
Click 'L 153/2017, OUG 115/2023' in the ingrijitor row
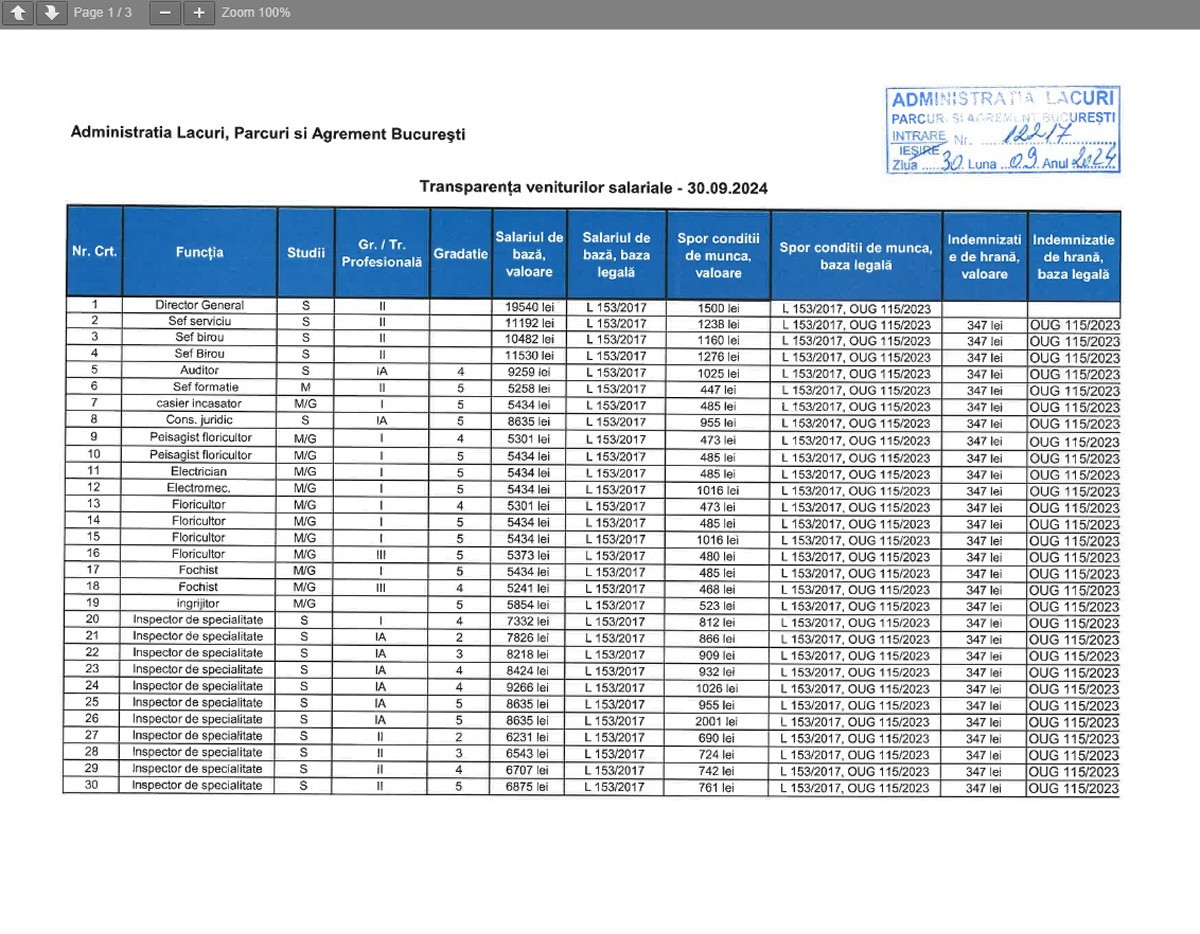pos(856,606)
